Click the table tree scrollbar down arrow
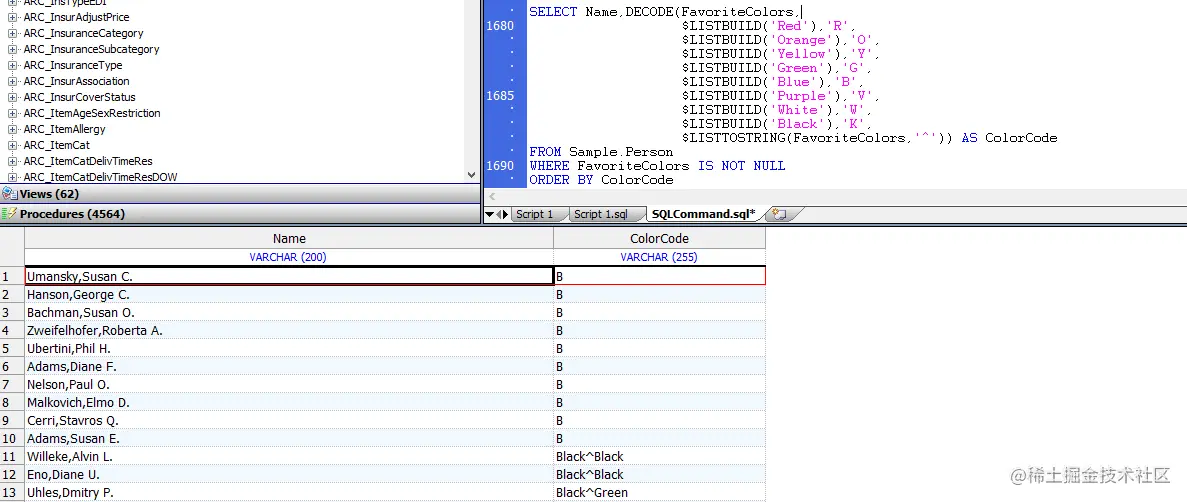The height and width of the screenshot is (502, 1187). point(472,174)
